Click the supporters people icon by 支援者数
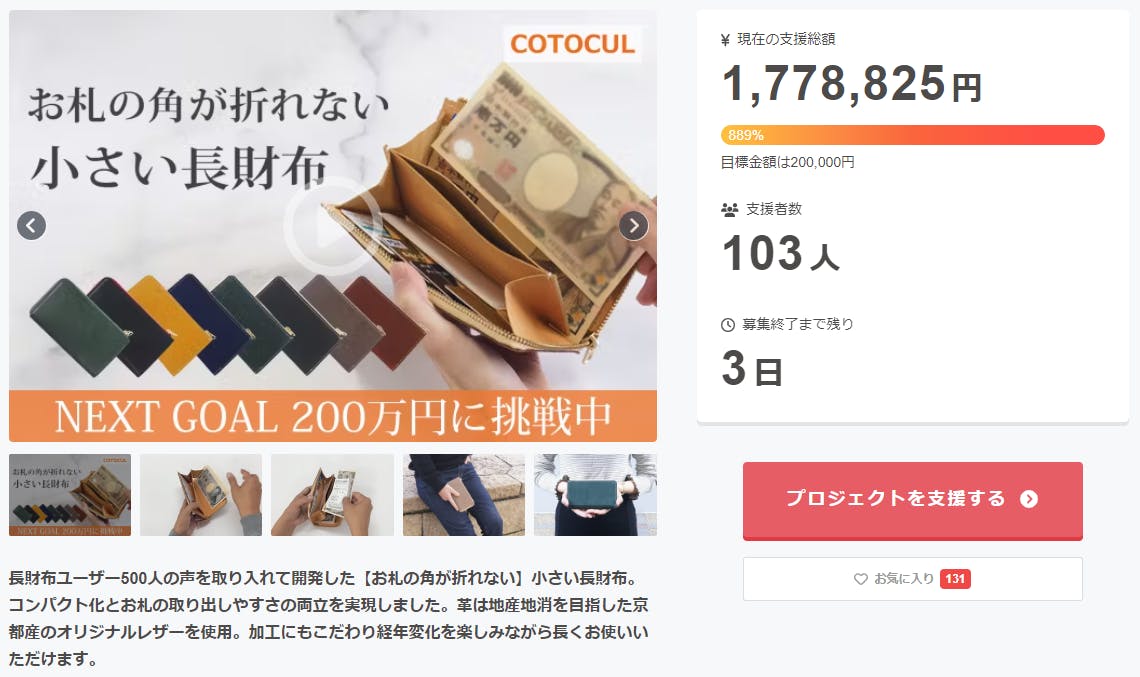The width and height of the screenshot is (1140, 677). point(729,210)
